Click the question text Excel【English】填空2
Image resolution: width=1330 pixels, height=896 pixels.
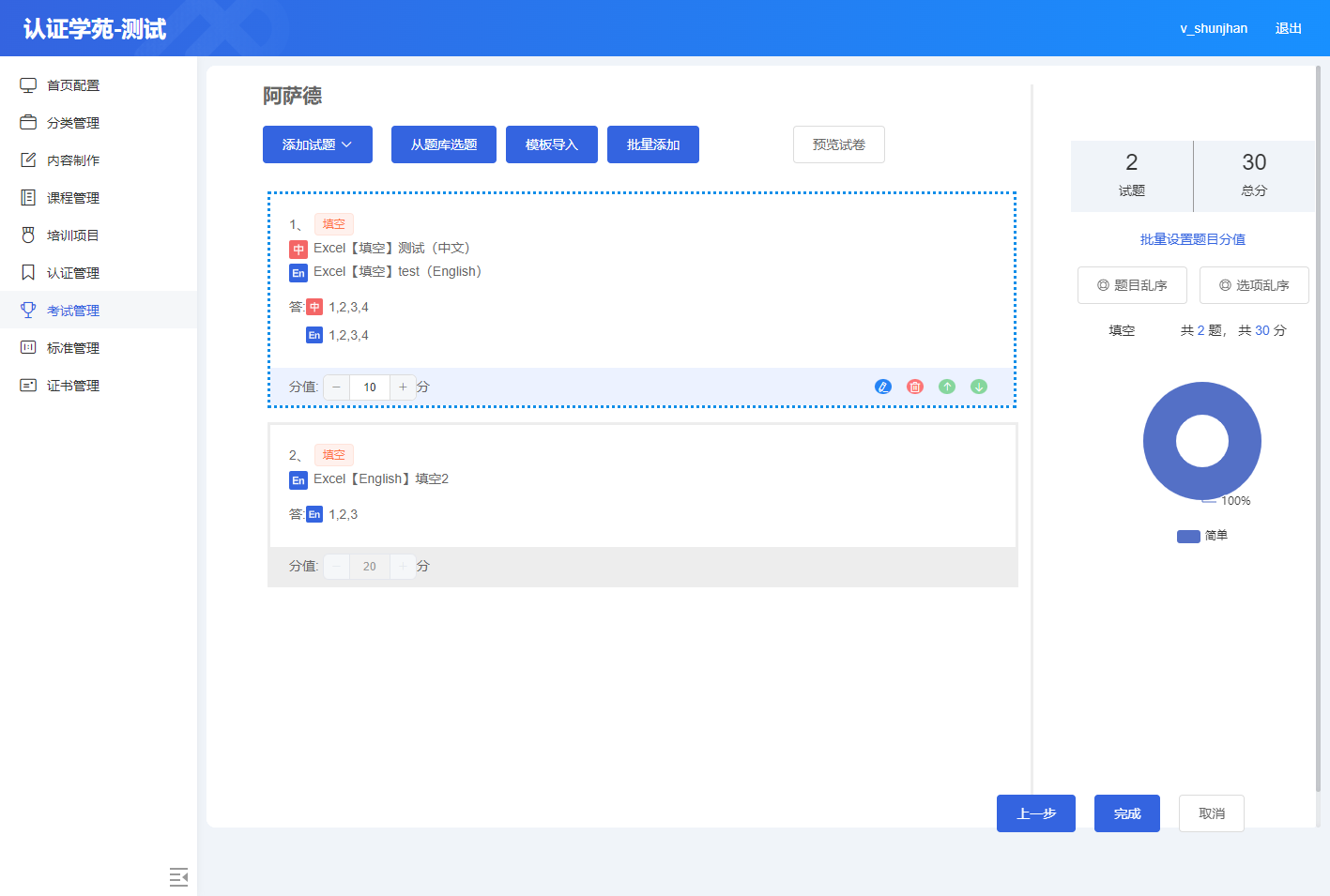click(381, 478)
